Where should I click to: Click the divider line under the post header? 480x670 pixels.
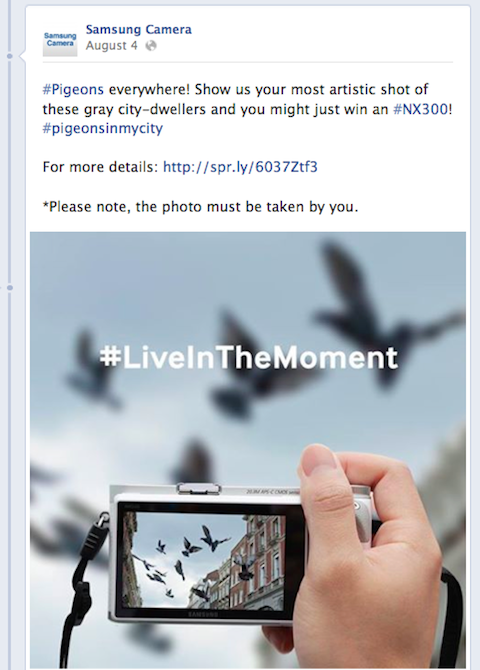pyautogui.click(x=247, y=62)
